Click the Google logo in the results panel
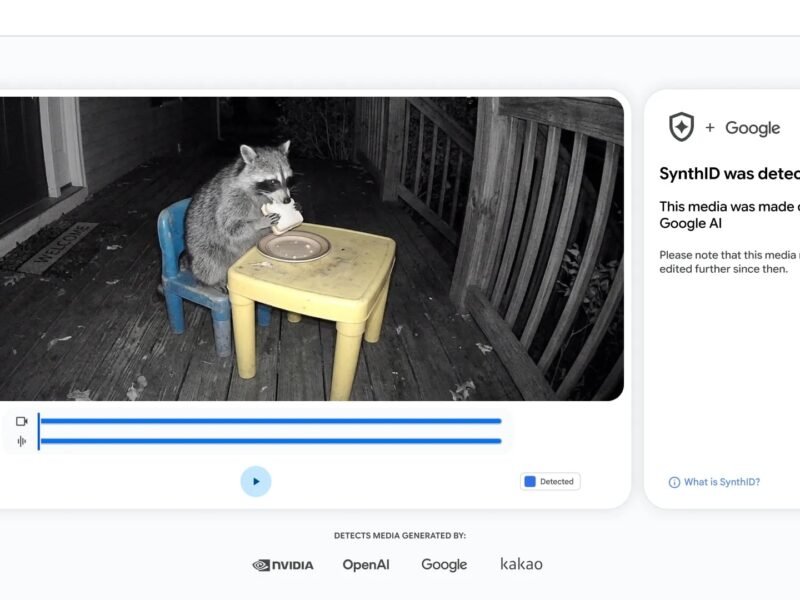This screenshot has height=600, width=800. (753, 128)
